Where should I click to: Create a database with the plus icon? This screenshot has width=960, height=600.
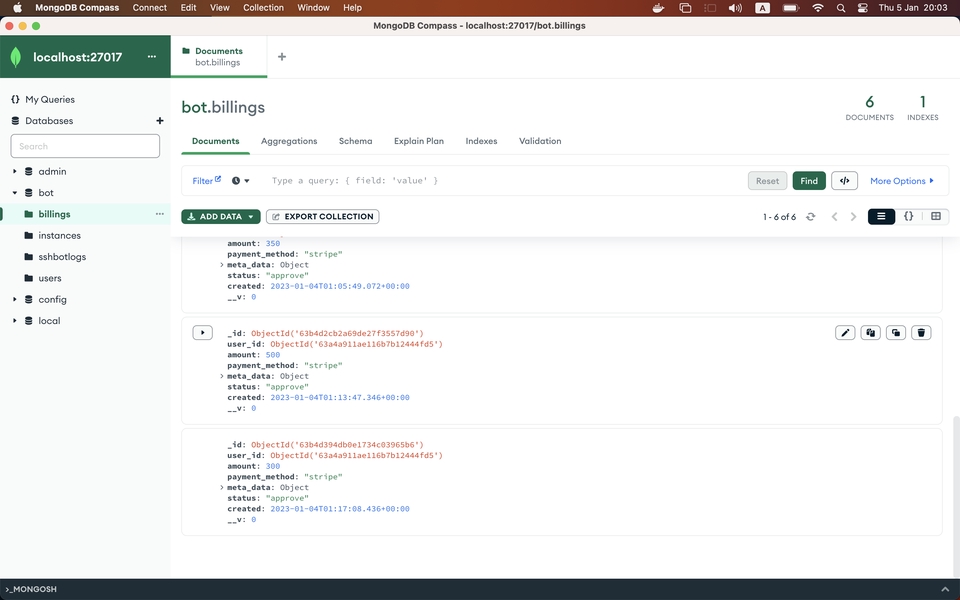pos(160,121)
